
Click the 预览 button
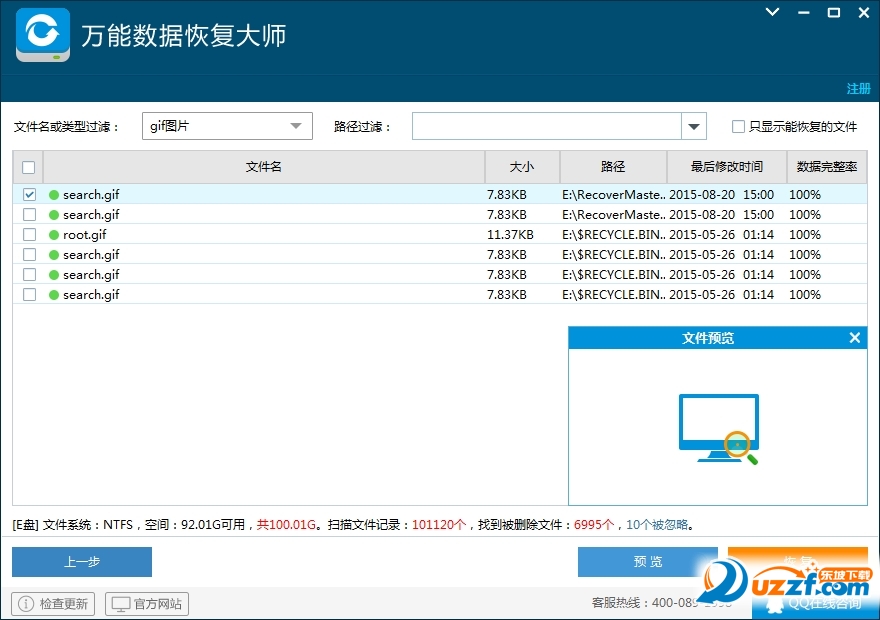pos(647,562)
